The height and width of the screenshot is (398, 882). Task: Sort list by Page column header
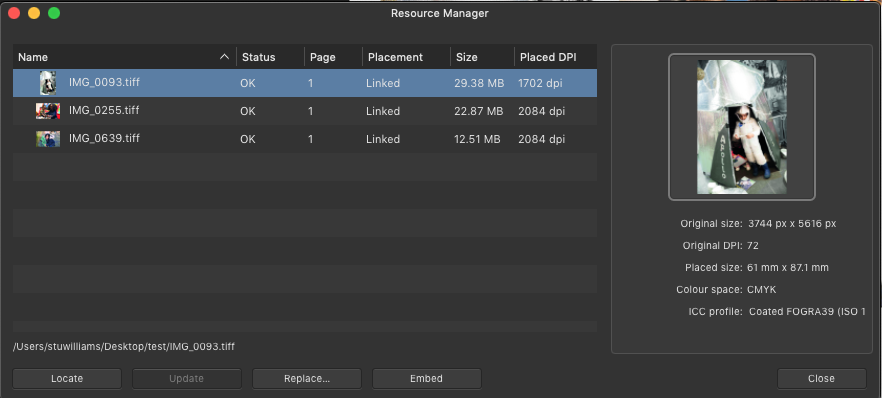(x=323, y=57)
